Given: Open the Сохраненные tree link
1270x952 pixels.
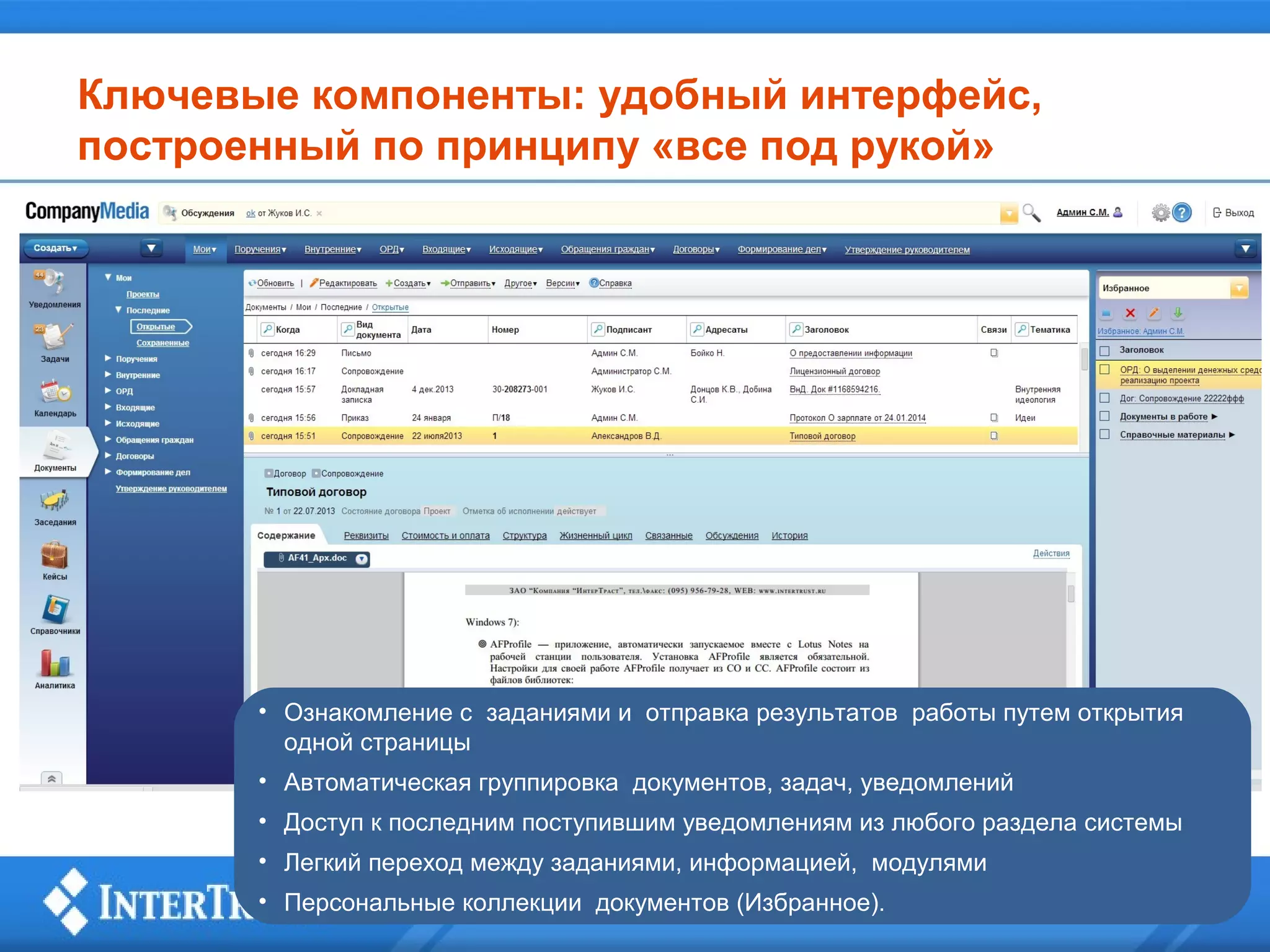Looking at the screenshot, I should [162, 343].
